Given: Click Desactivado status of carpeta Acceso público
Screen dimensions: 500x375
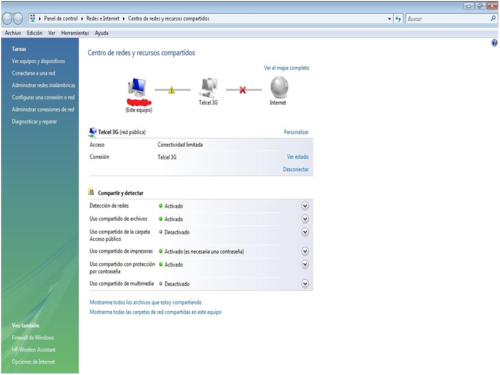Looking at the screenshot, I should (x=177, y=232).
